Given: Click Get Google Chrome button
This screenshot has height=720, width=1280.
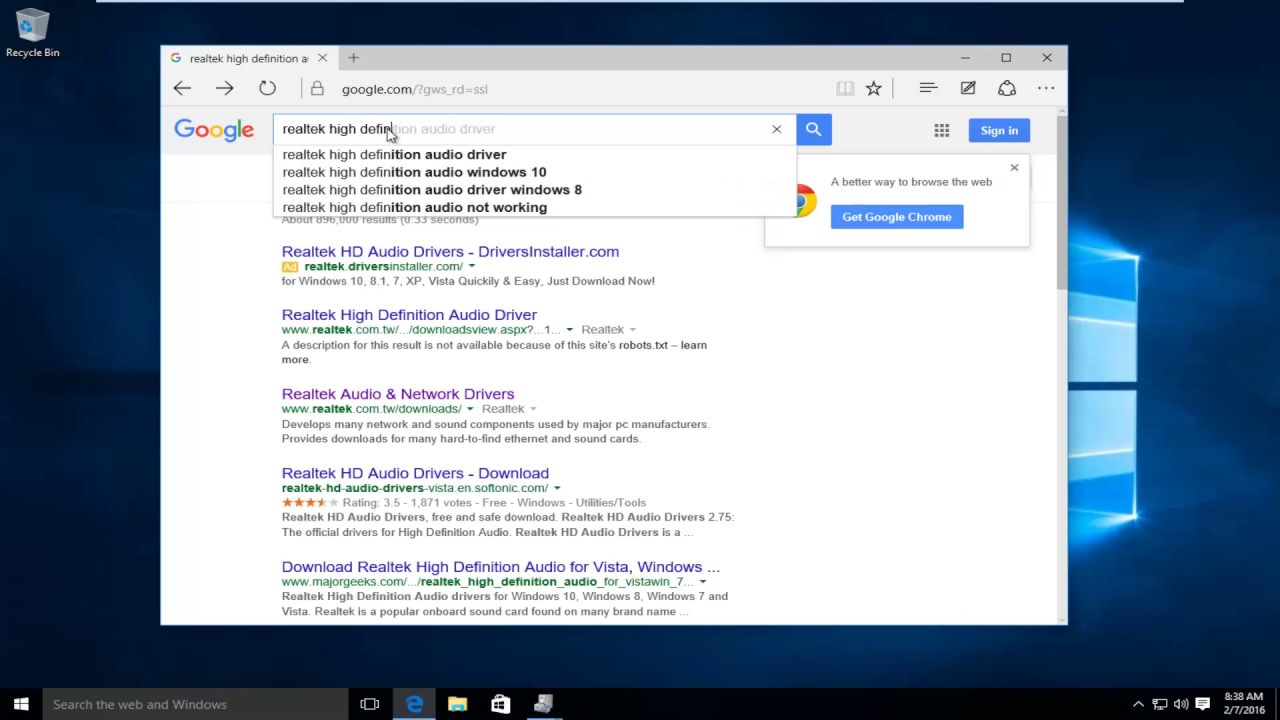Looking at the screenshot, I should pos(896,217).
